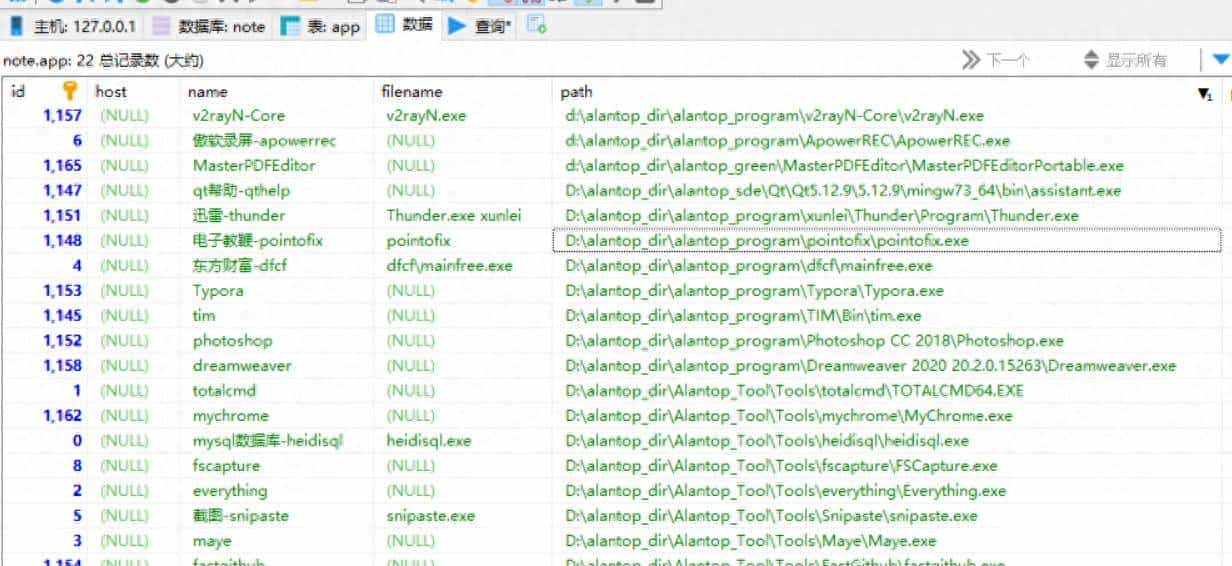Open the blue dropdown arrow beside 显示所有

point(1220,60)
